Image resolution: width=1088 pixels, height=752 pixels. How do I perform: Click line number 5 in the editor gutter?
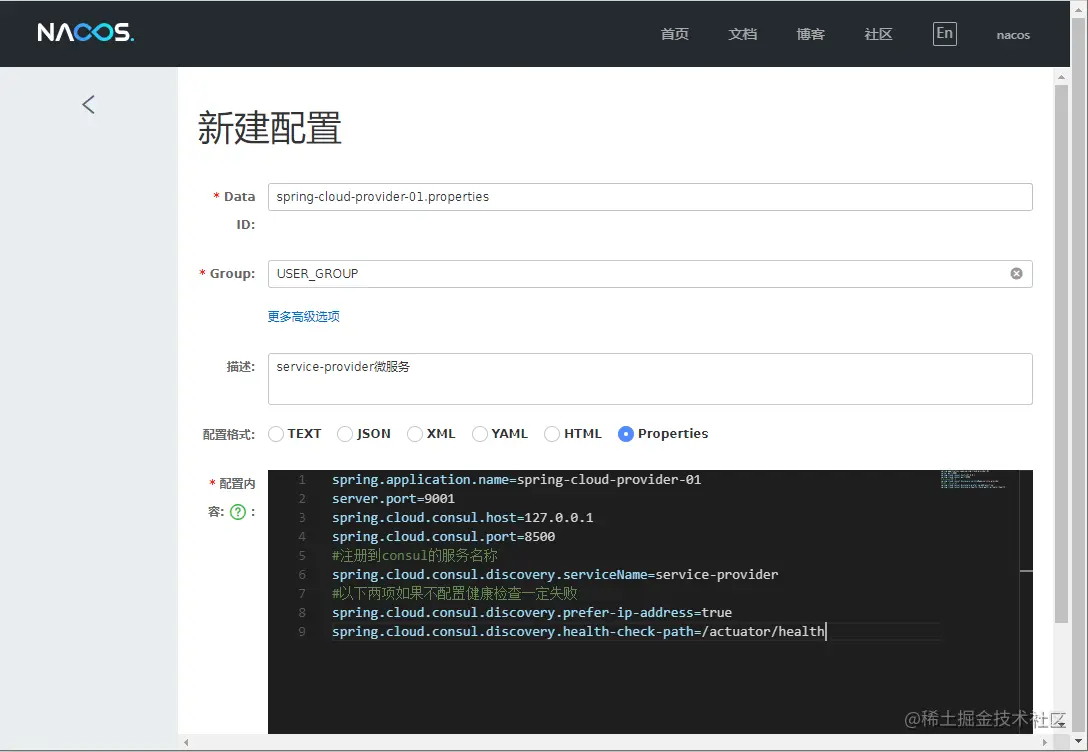(x=302, y=556)
